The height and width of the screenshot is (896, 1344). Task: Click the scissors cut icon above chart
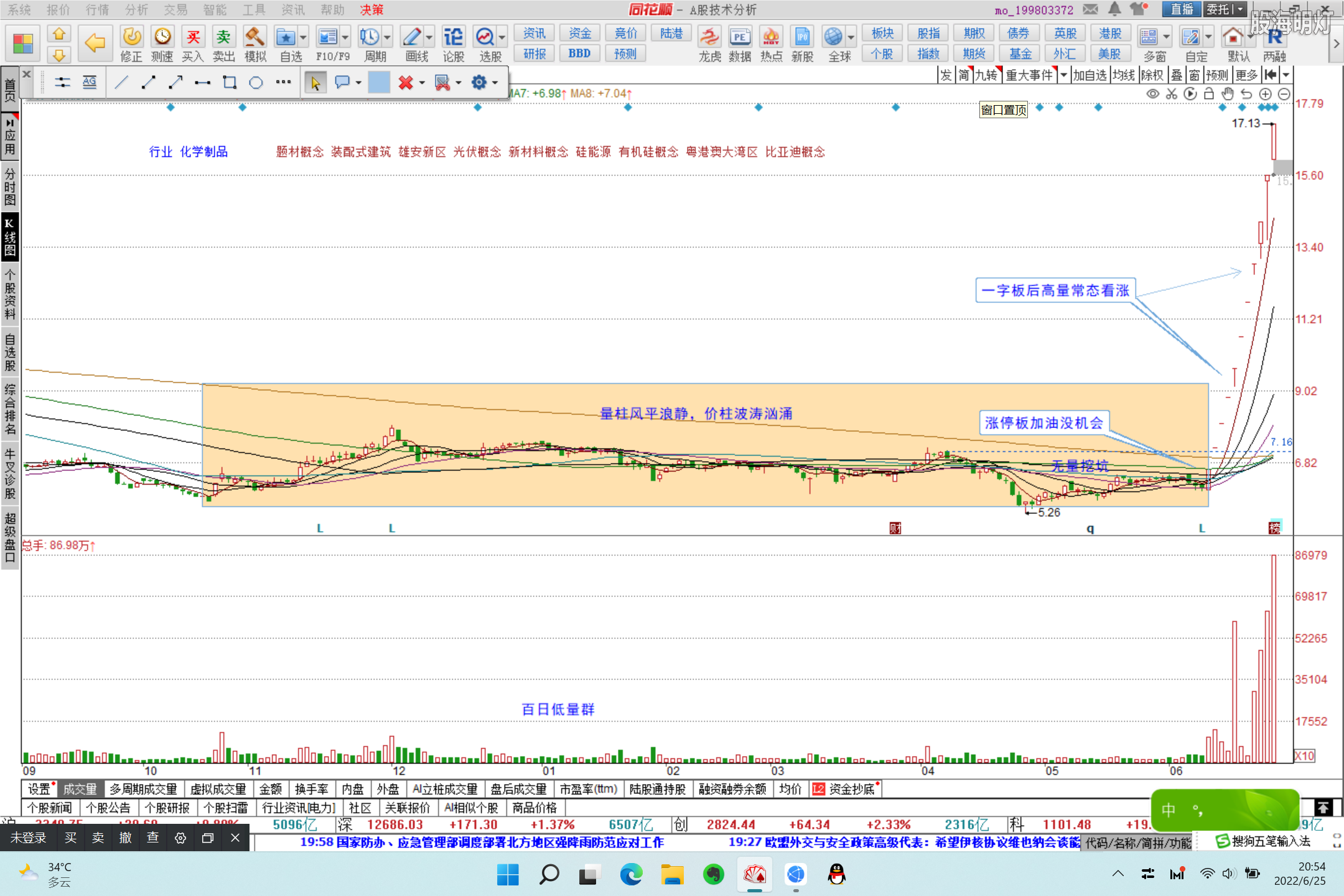coord(1172,94)
